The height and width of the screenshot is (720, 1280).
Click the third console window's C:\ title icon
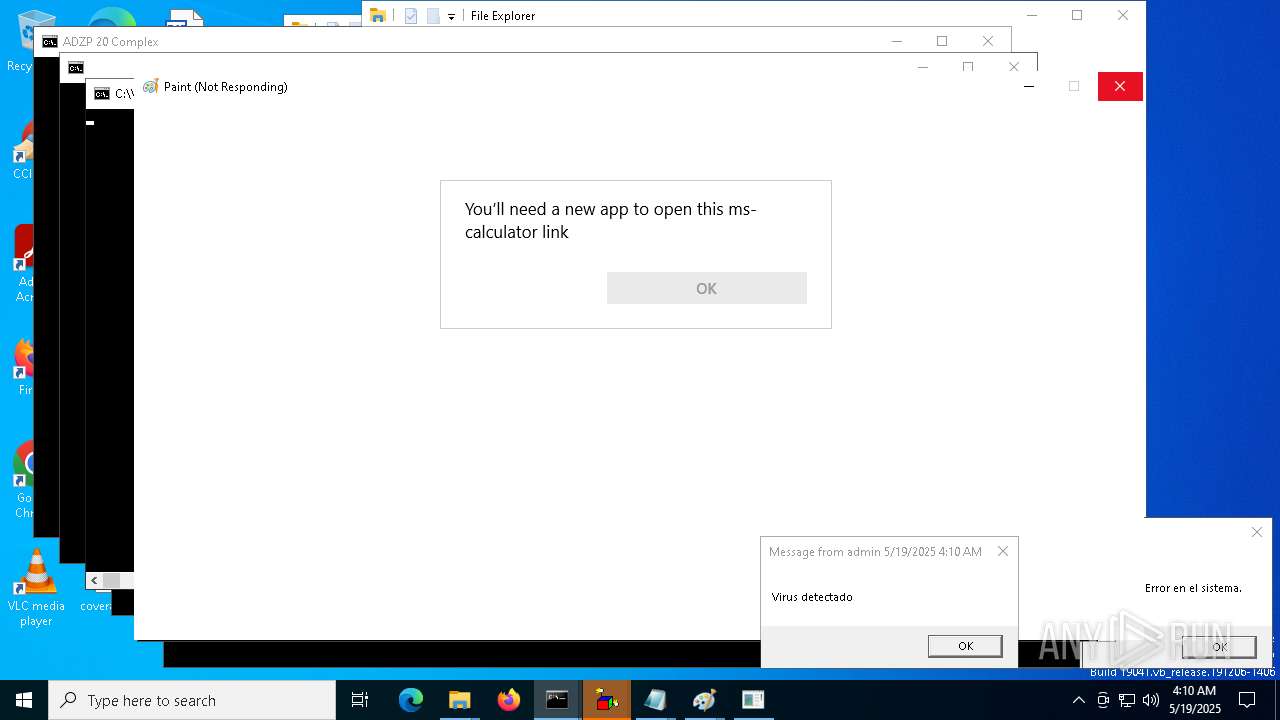pyautogui.click(x=102, y=94)
